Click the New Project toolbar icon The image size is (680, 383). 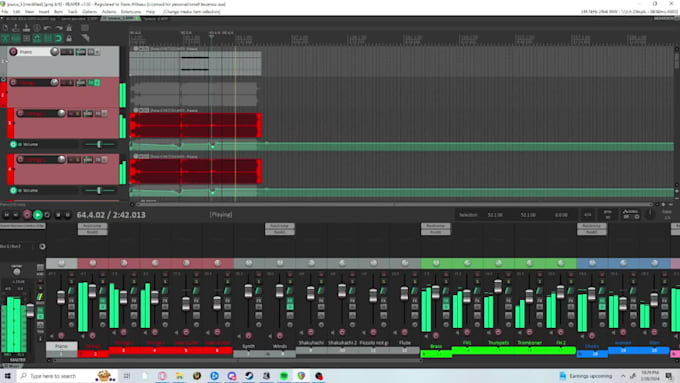click(5, 28)
